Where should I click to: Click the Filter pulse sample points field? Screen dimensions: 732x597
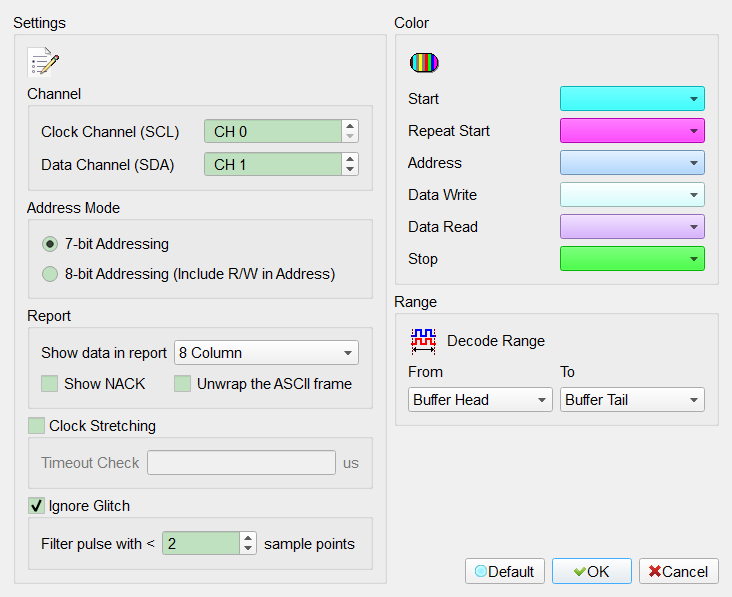[201, 543]
